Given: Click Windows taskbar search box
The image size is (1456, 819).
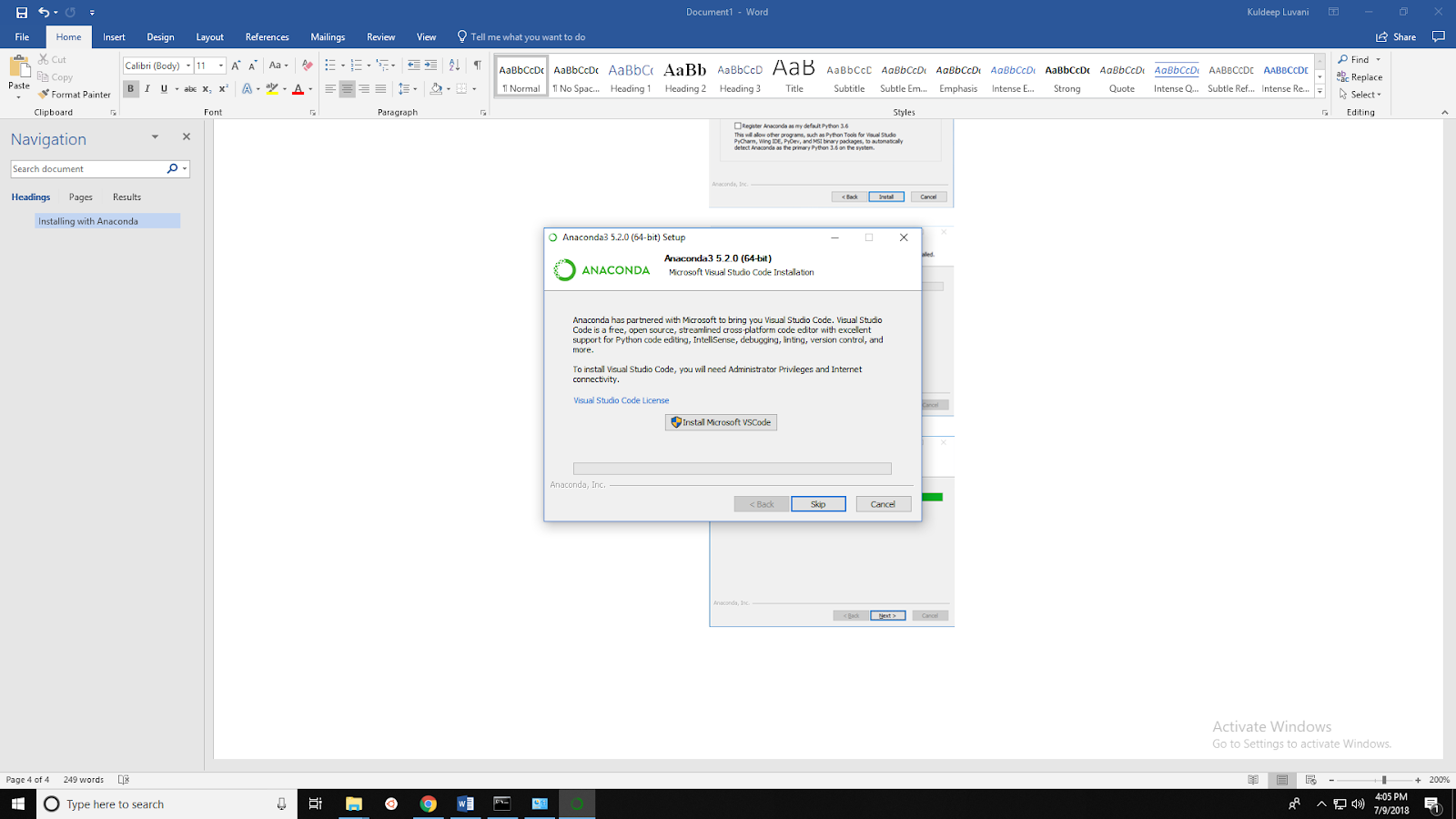Looking at the screenshot, I should 167,804.
